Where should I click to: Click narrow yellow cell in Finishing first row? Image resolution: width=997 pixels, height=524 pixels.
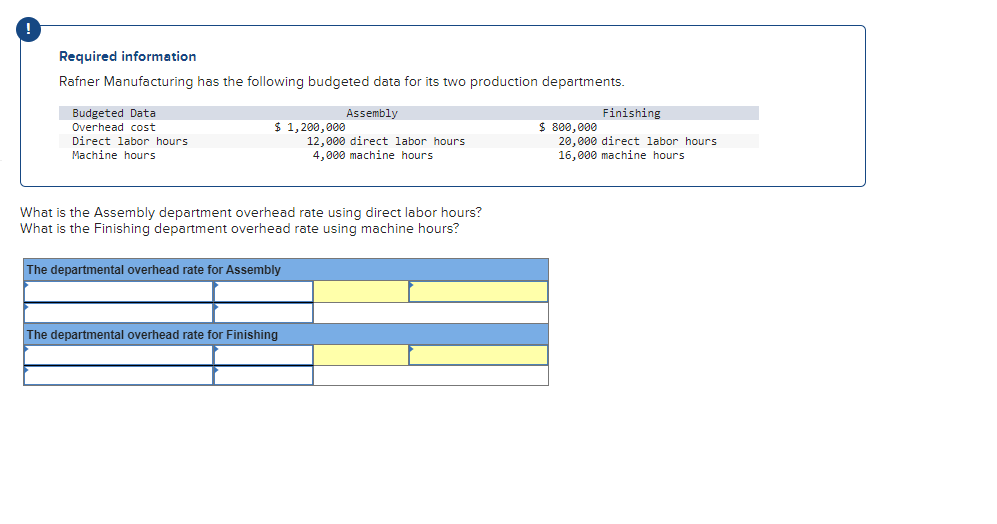point(361,355)
